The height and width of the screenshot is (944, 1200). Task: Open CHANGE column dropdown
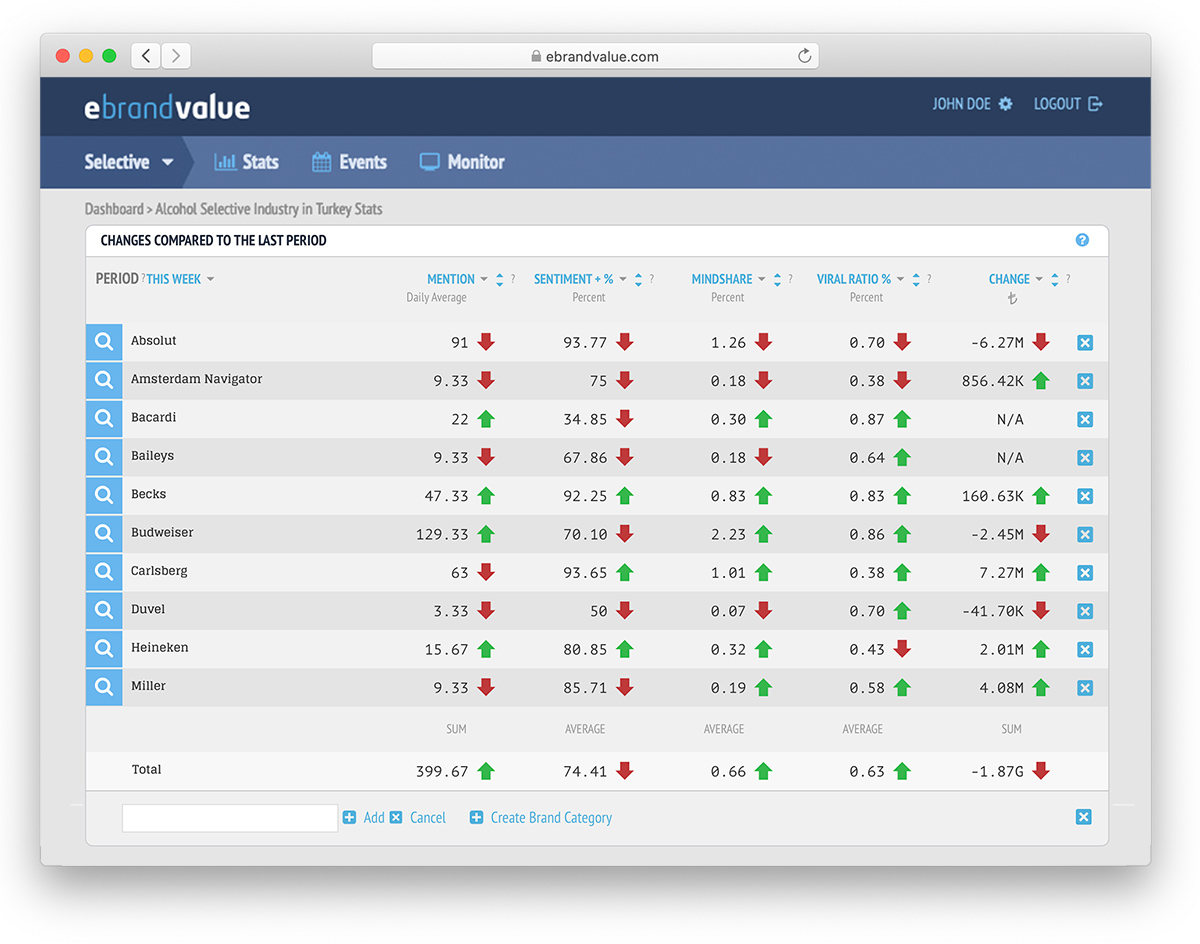point(1039,280)
